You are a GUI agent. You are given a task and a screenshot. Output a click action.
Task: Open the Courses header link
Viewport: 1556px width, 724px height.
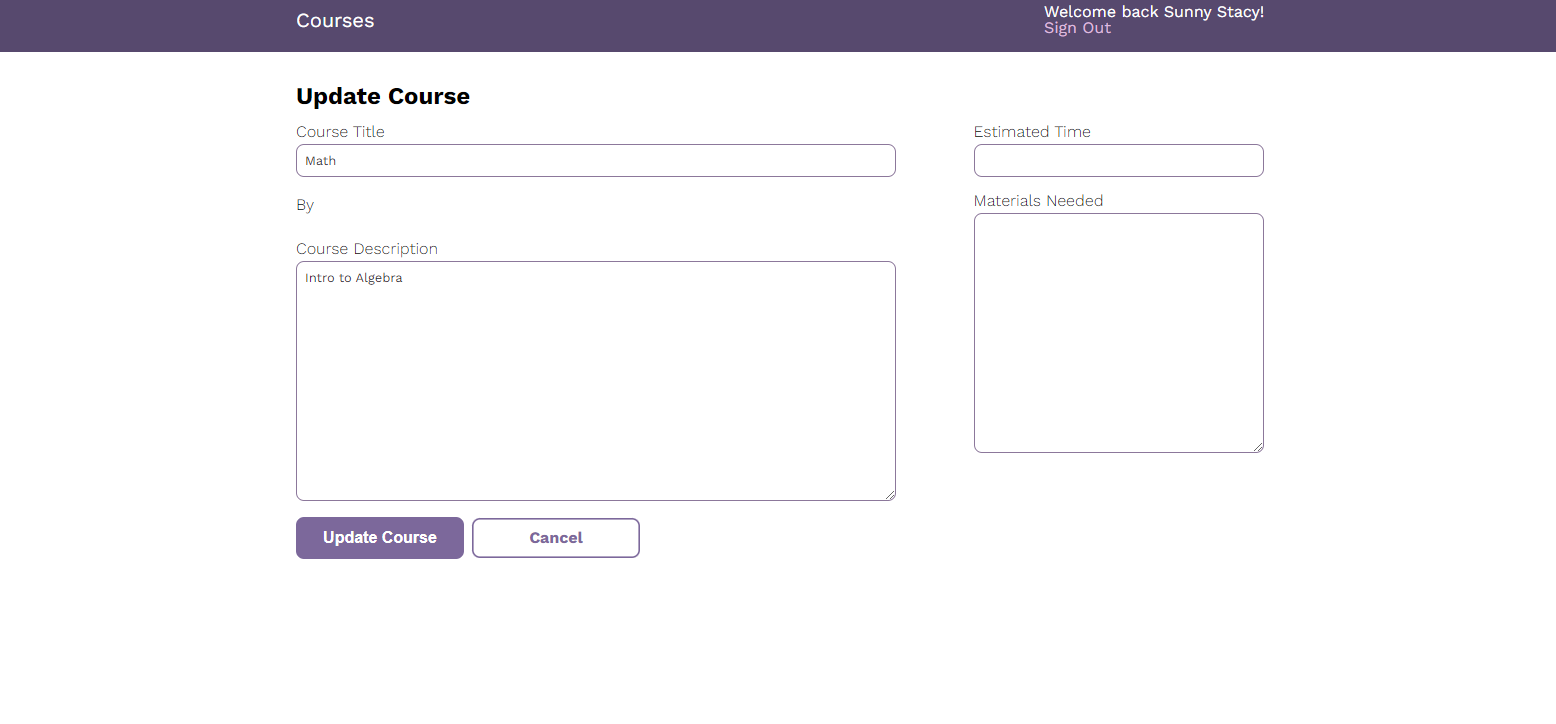pos(335,21)
